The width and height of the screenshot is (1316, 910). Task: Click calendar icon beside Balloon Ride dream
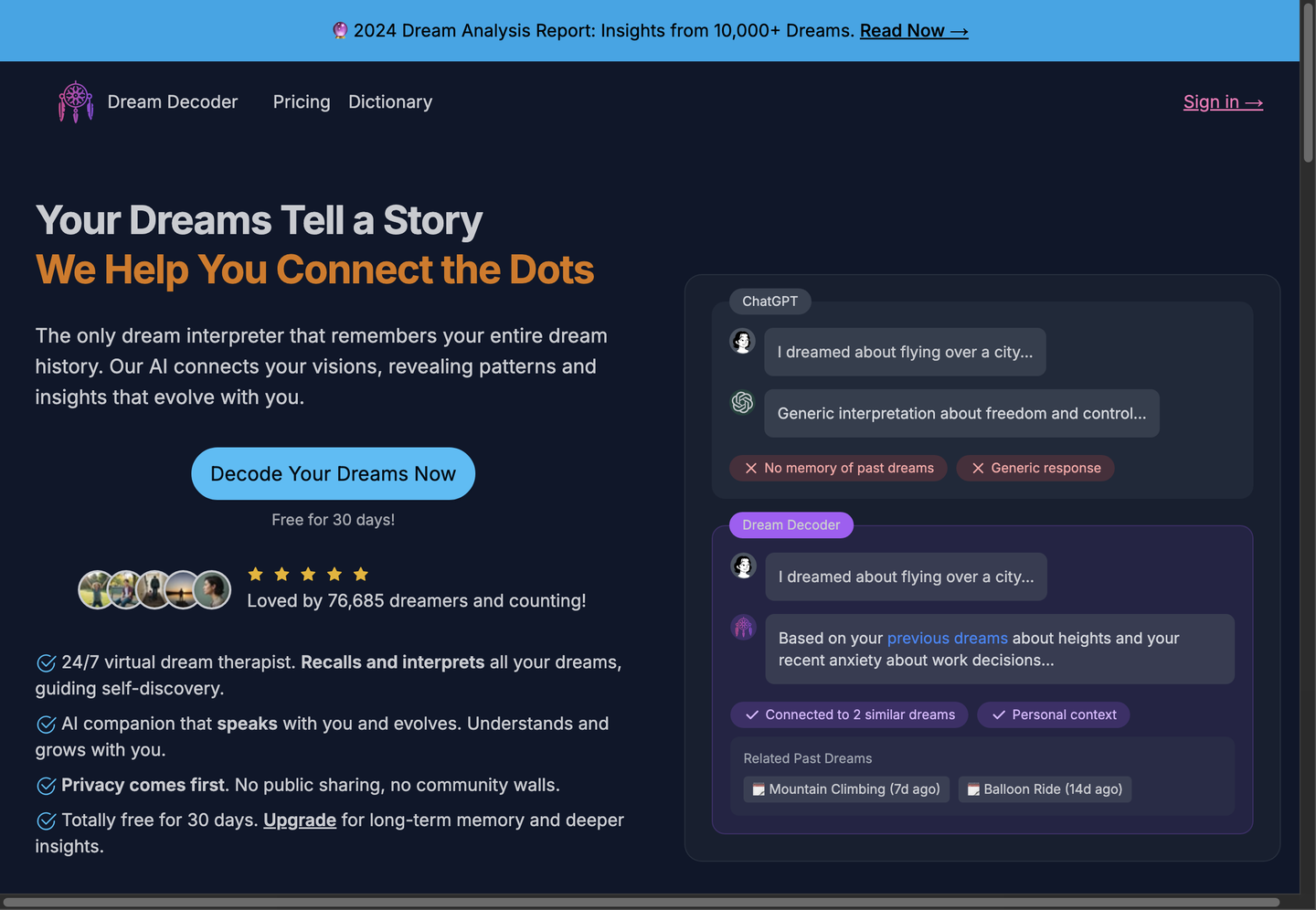[x=973, y=789]
